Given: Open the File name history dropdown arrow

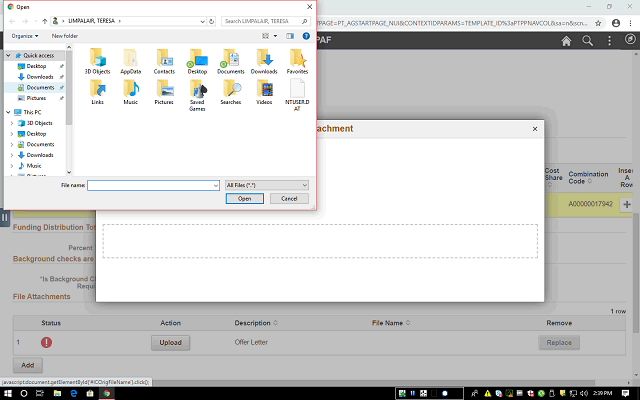Looking at the screenshot, I should pyautogui.click(x=216, y=186).
